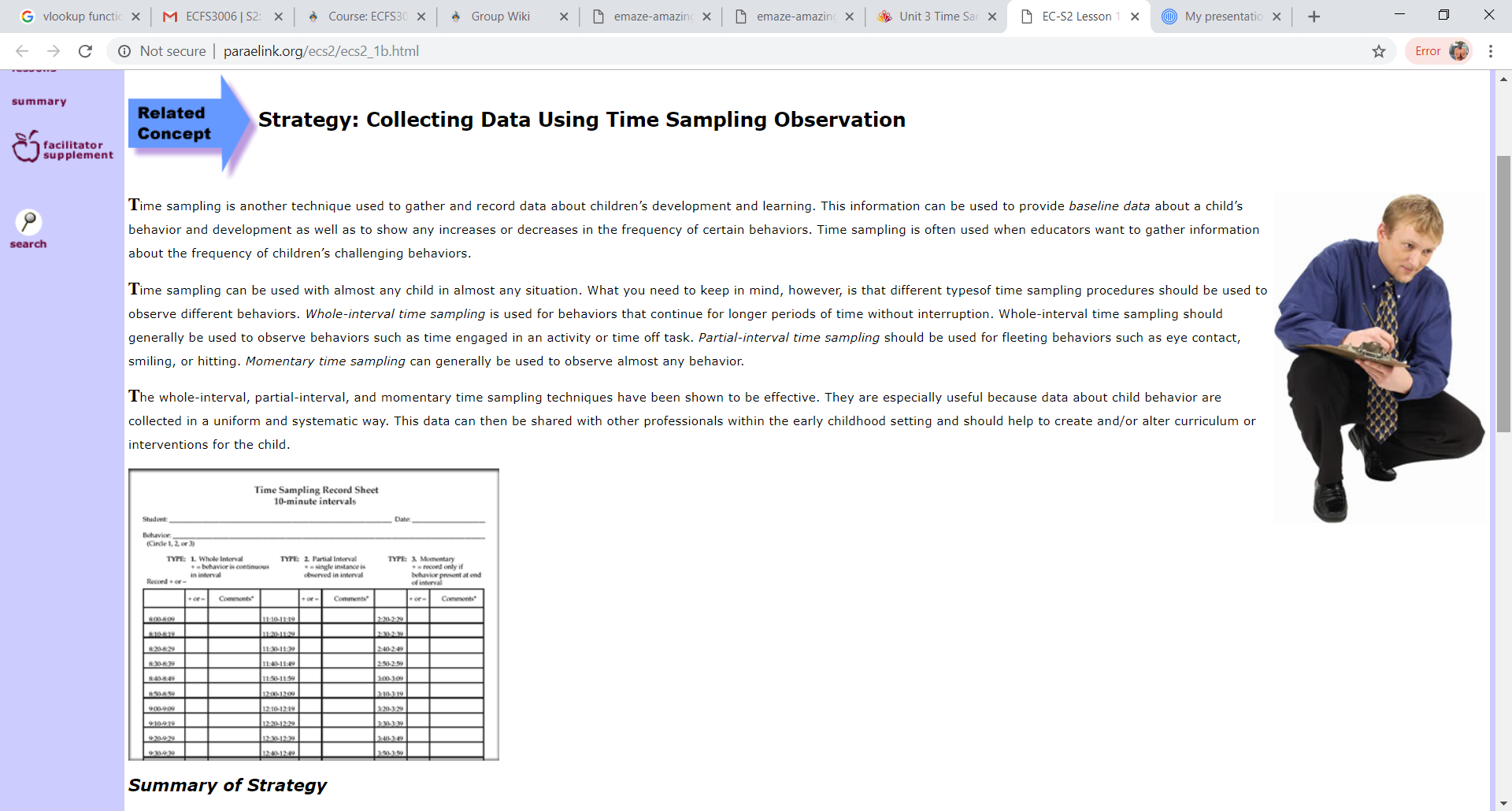Click the page reload icon
Image resolution: width=1512 pixels, height=811 pixels.
click(x=84, y=51)
